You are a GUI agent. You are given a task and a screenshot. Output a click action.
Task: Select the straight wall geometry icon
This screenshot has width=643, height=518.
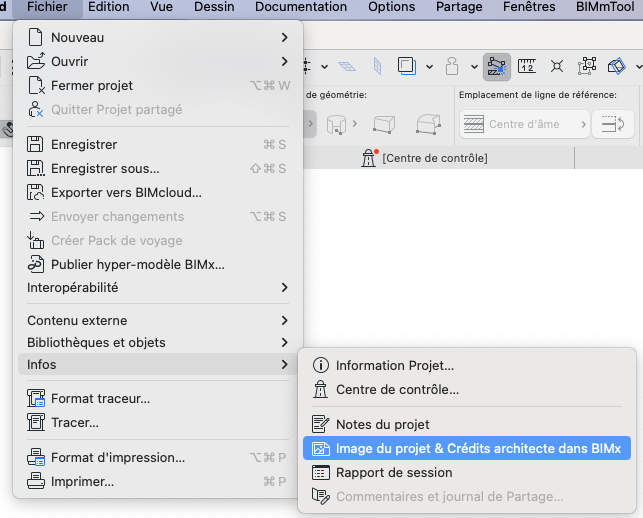[x=384, y=124]
